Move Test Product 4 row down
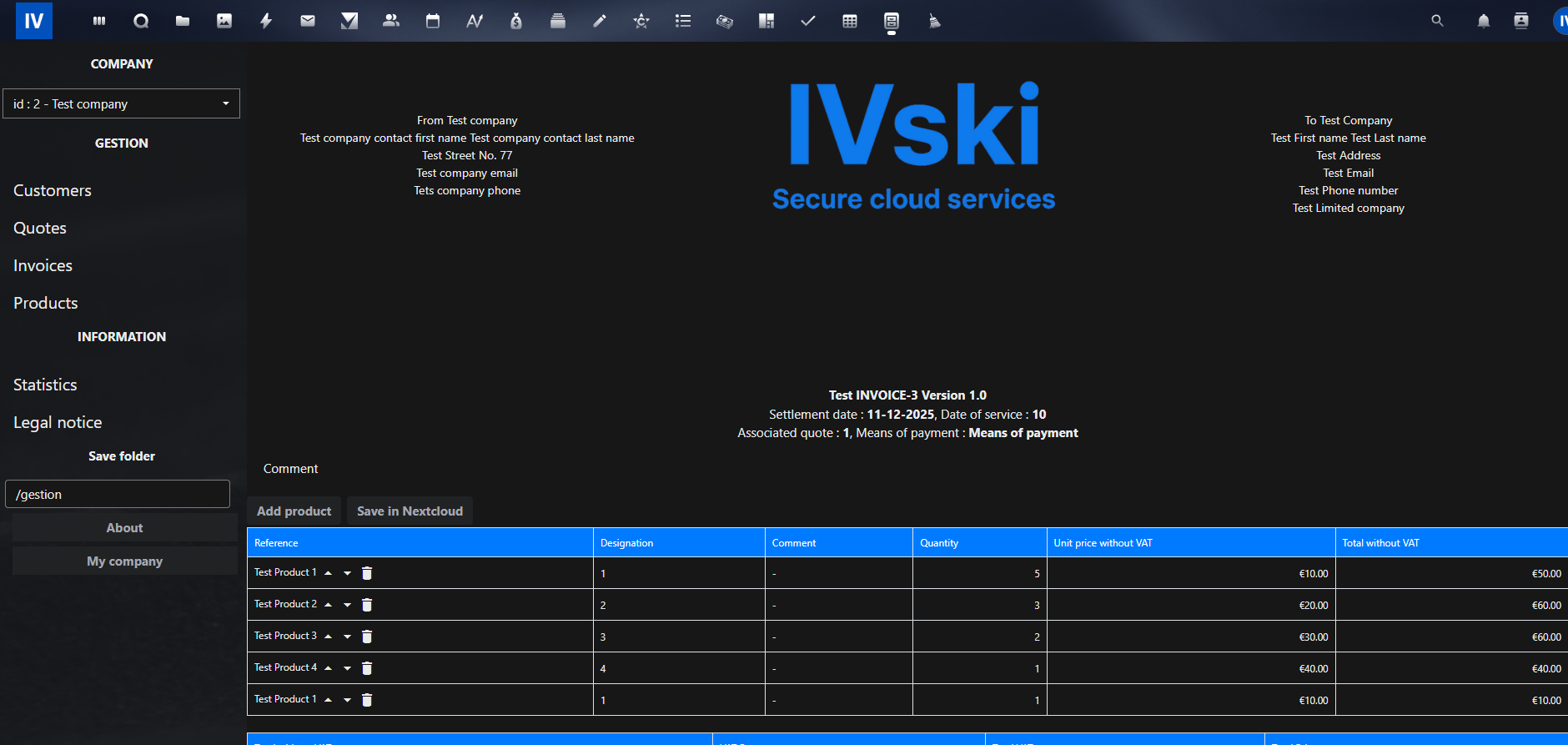 (348, 668)
